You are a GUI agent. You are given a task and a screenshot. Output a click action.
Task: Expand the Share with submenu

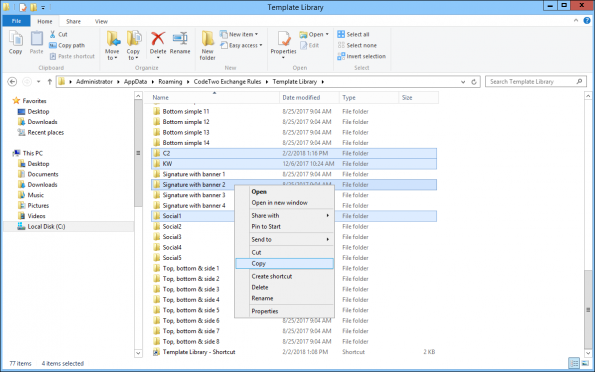pyautogui.click(x=285, y=216)
